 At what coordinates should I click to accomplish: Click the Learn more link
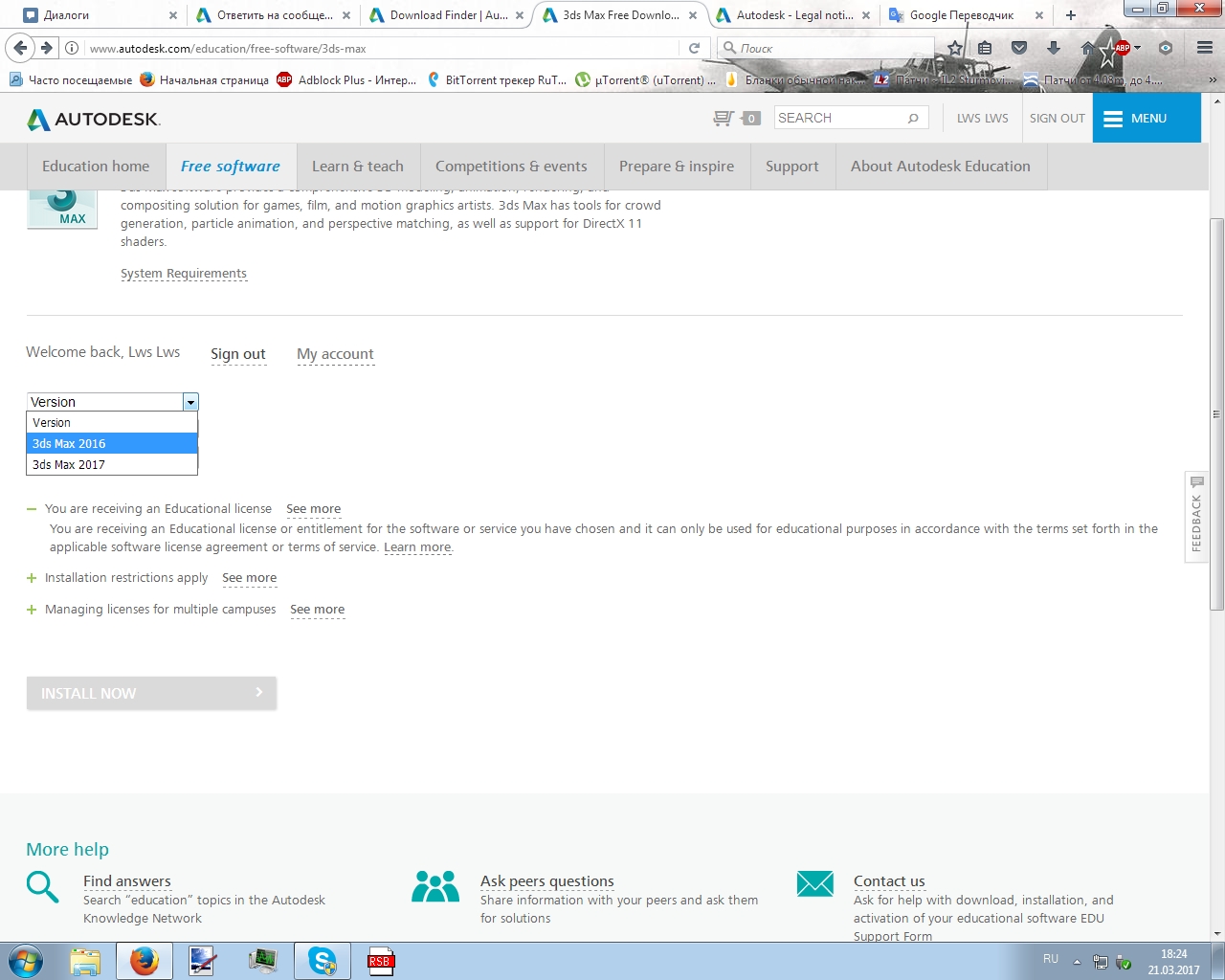tap(417, 547)
